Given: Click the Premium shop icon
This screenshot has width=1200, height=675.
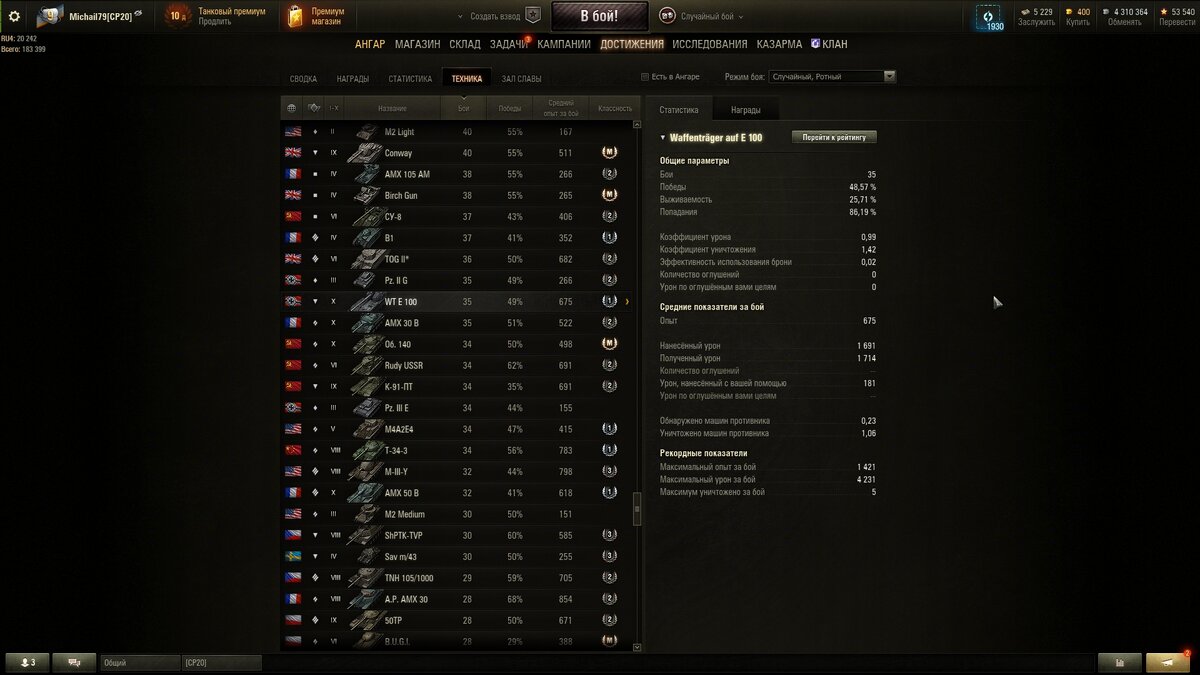Looking at the screenshot, I should pyautogui.click(x=295, y=16).
